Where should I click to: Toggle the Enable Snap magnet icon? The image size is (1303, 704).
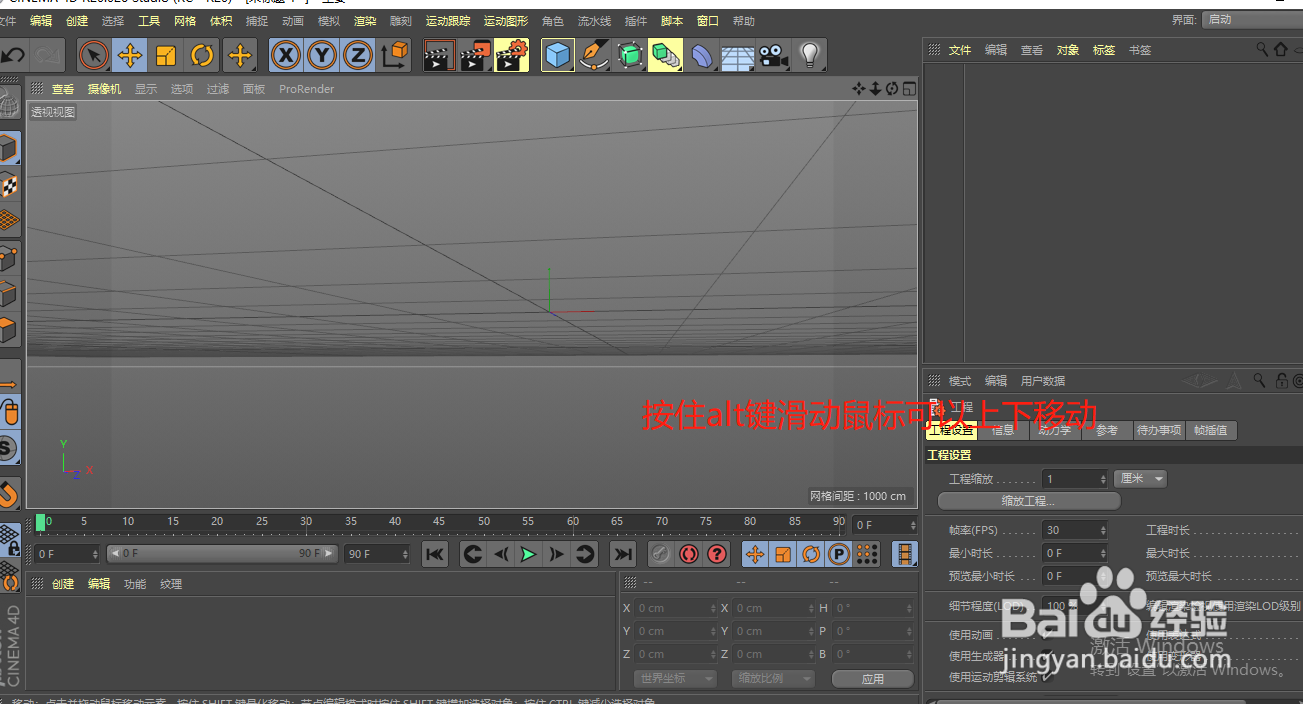[9, 493]
